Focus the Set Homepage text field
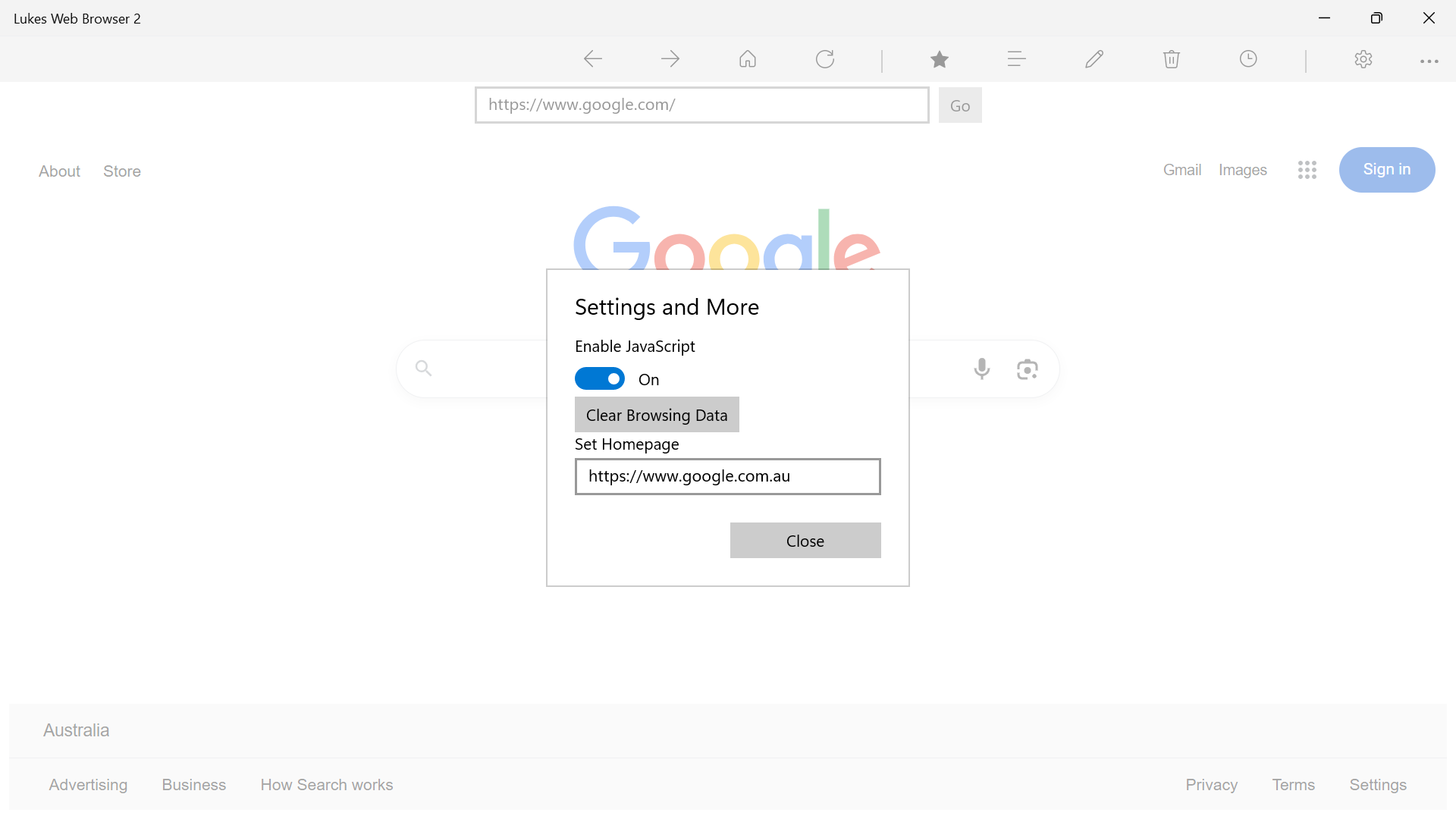This screenshot has height=819, width=1456. tap(728, 476)
